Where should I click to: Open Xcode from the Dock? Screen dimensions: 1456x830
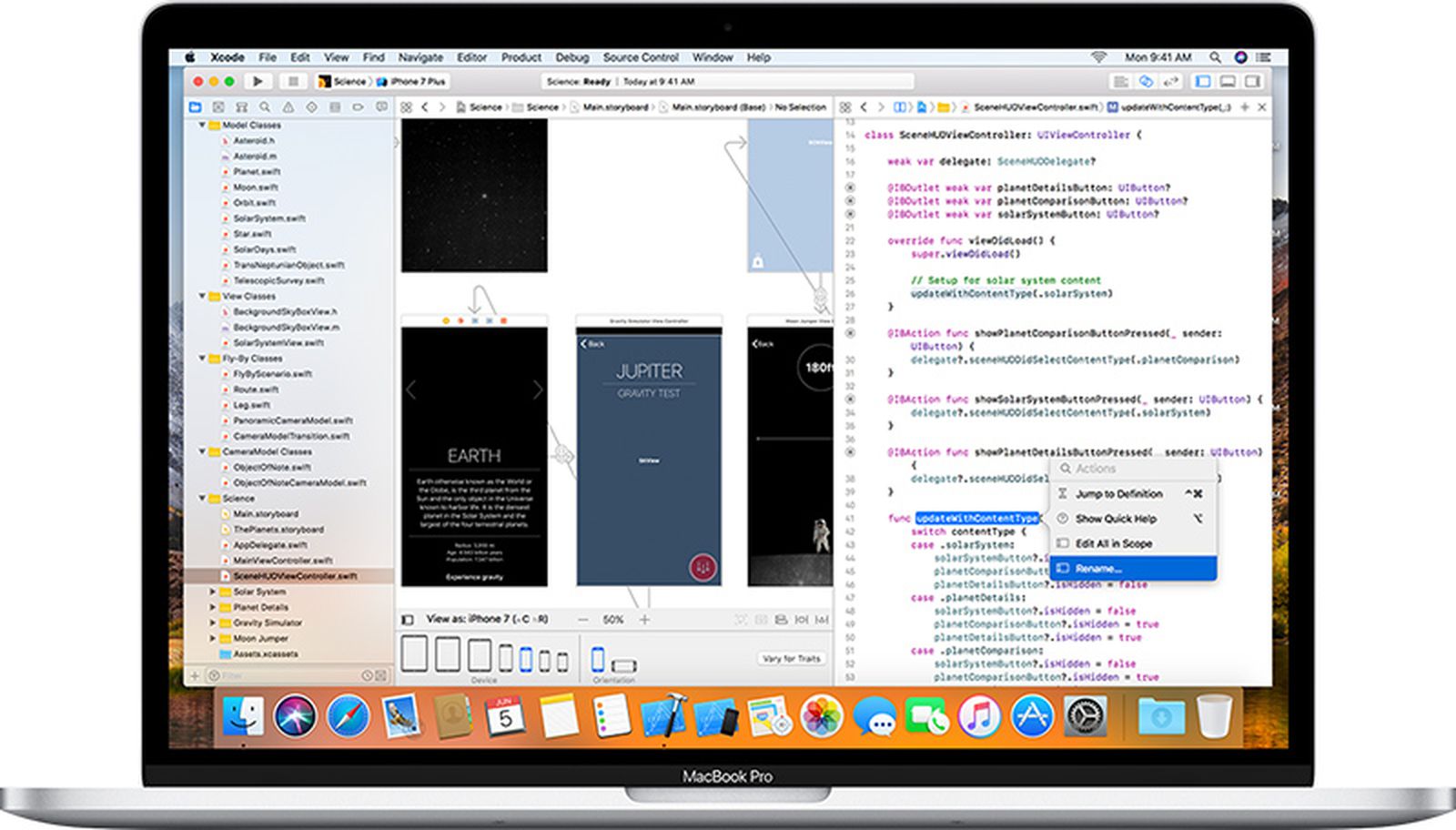point(662,717)
